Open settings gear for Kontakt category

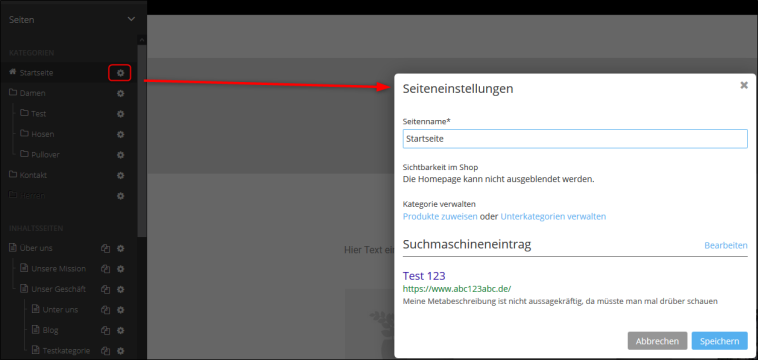click(120, 175)
